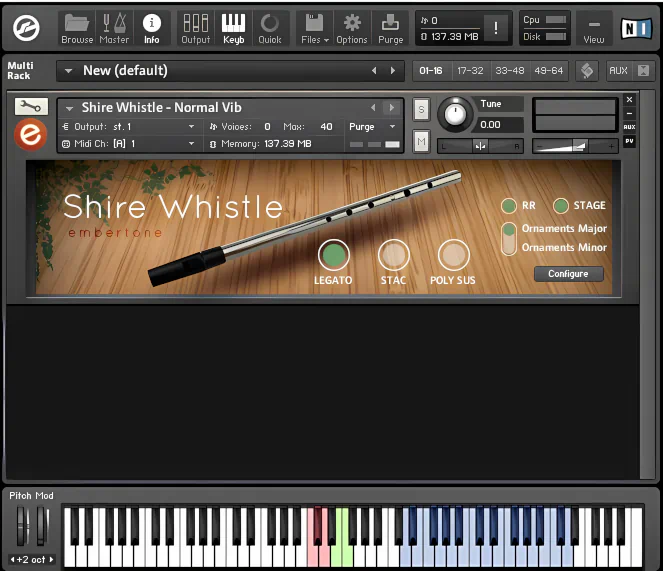The width and height of the screenshot is (663, 571).
Task: Click the Tune knob
Action: (x=455, y=114)
